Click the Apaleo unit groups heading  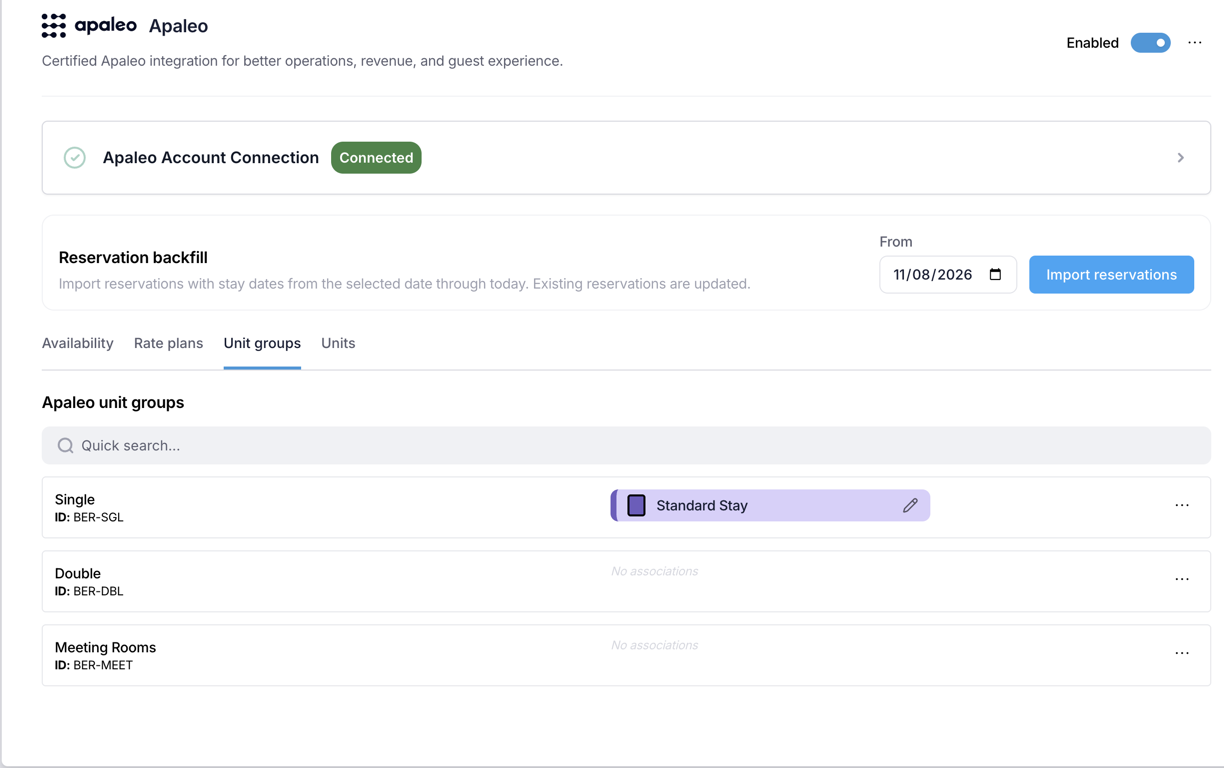click(113, 403)
